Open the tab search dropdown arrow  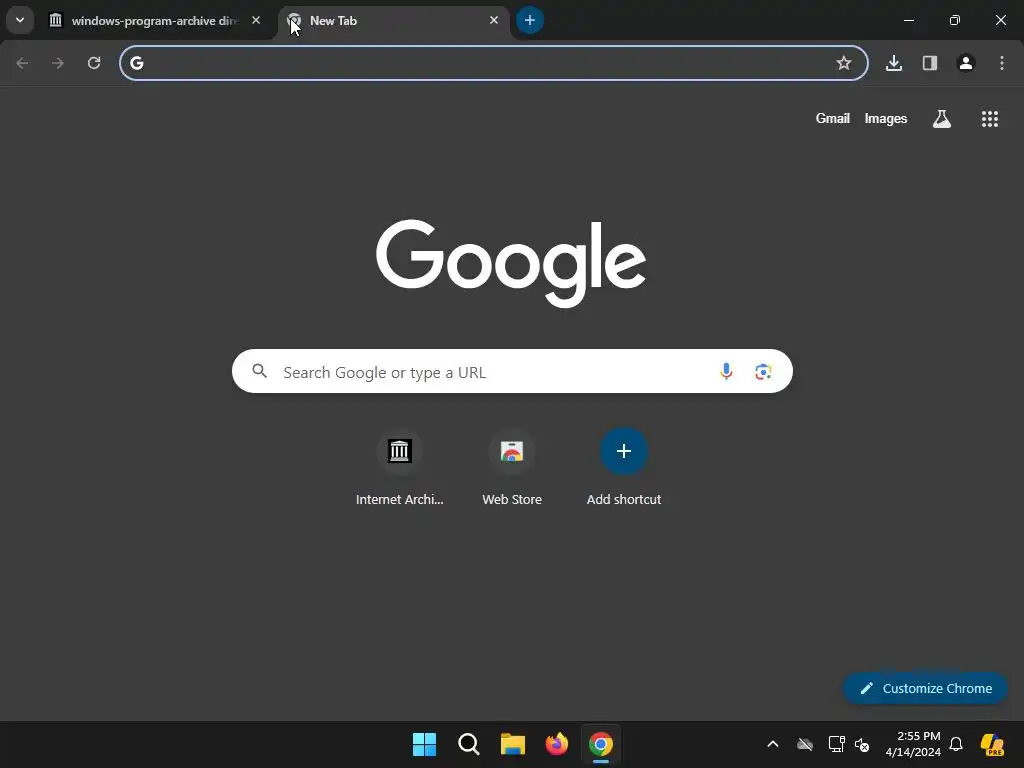(x=20, y=20)
